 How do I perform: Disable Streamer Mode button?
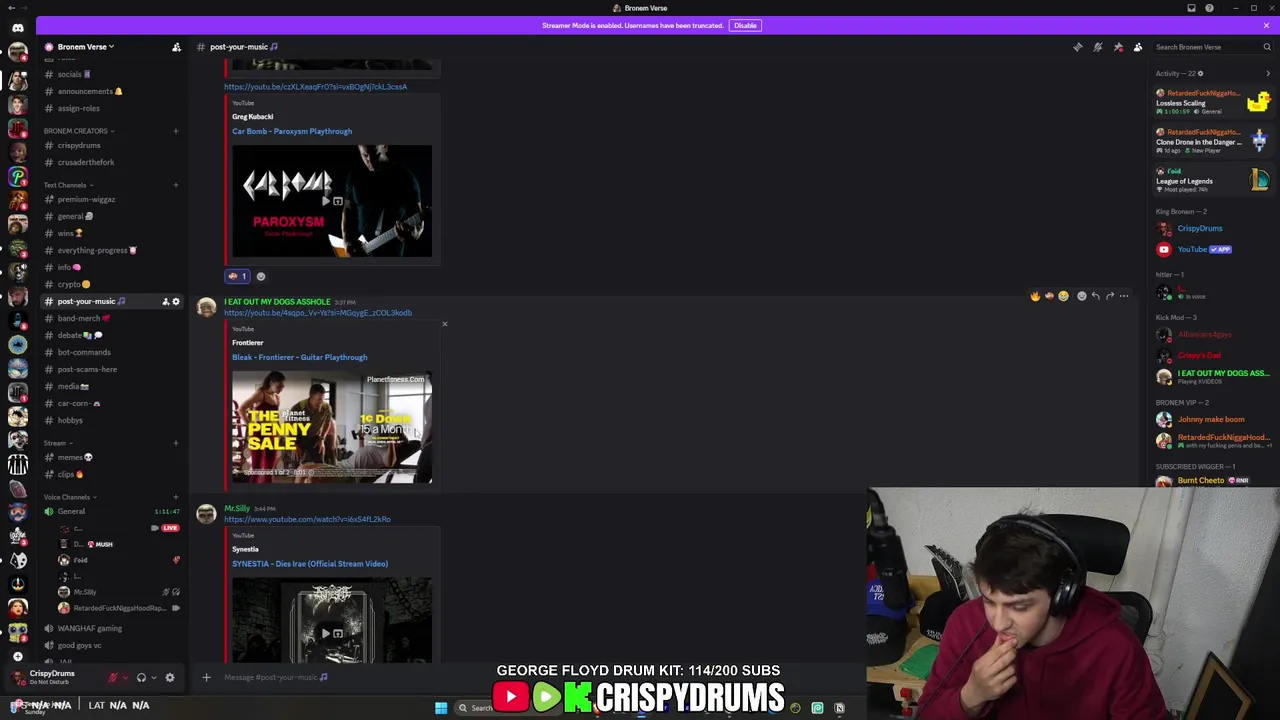click(745, 25)
